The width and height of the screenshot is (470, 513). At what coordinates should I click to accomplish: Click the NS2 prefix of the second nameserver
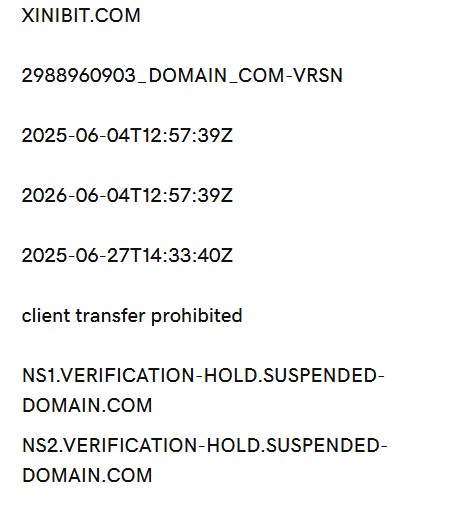click(40, 446)
